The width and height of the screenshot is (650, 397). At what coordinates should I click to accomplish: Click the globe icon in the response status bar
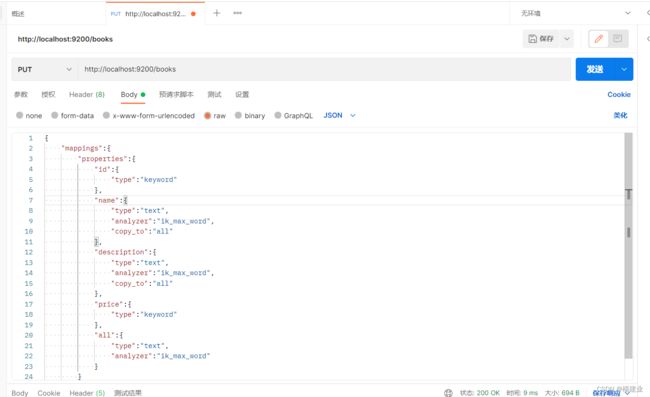(x=448, y=392)
